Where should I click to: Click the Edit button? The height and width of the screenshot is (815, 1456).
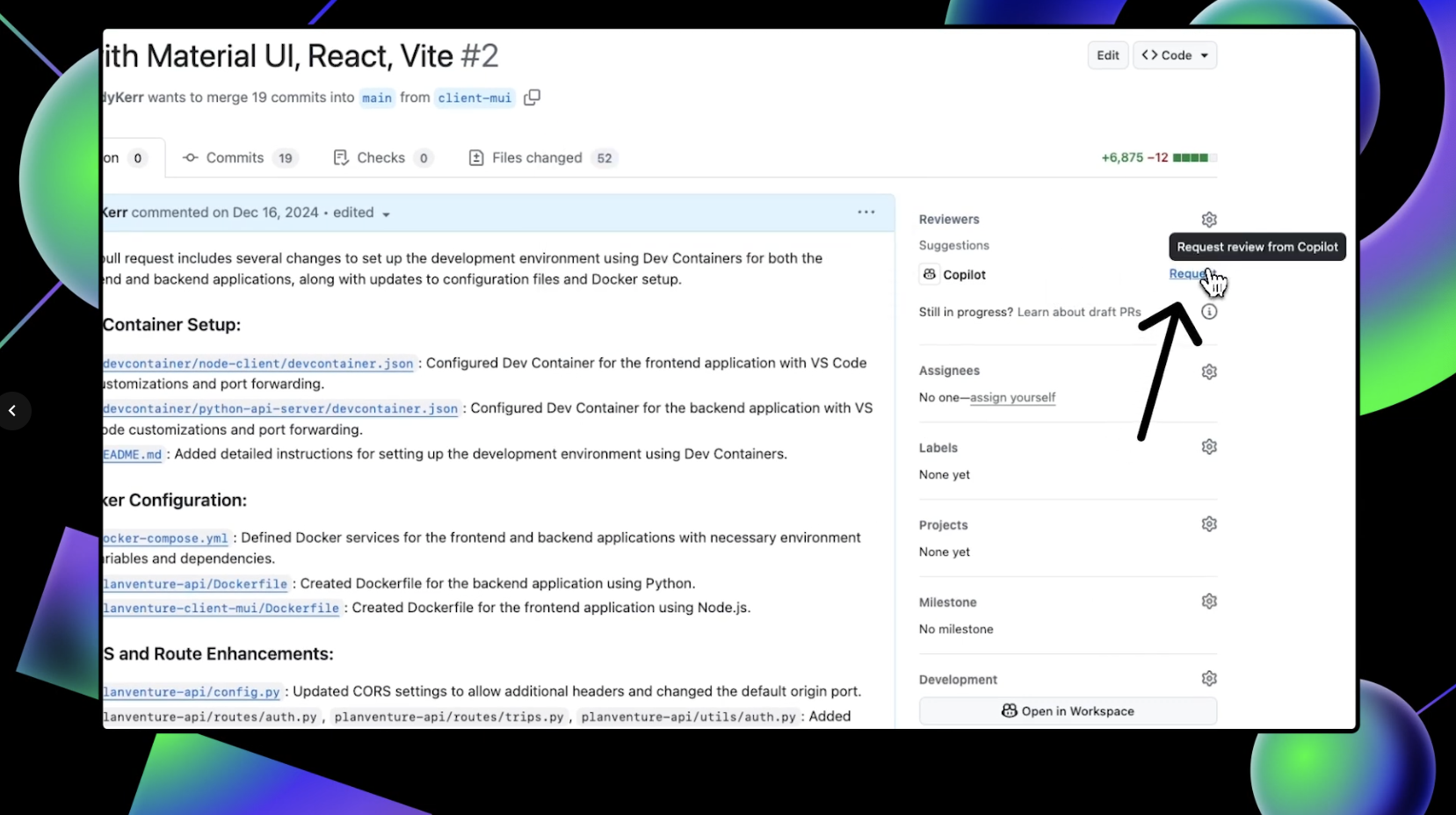(1107, 54)
